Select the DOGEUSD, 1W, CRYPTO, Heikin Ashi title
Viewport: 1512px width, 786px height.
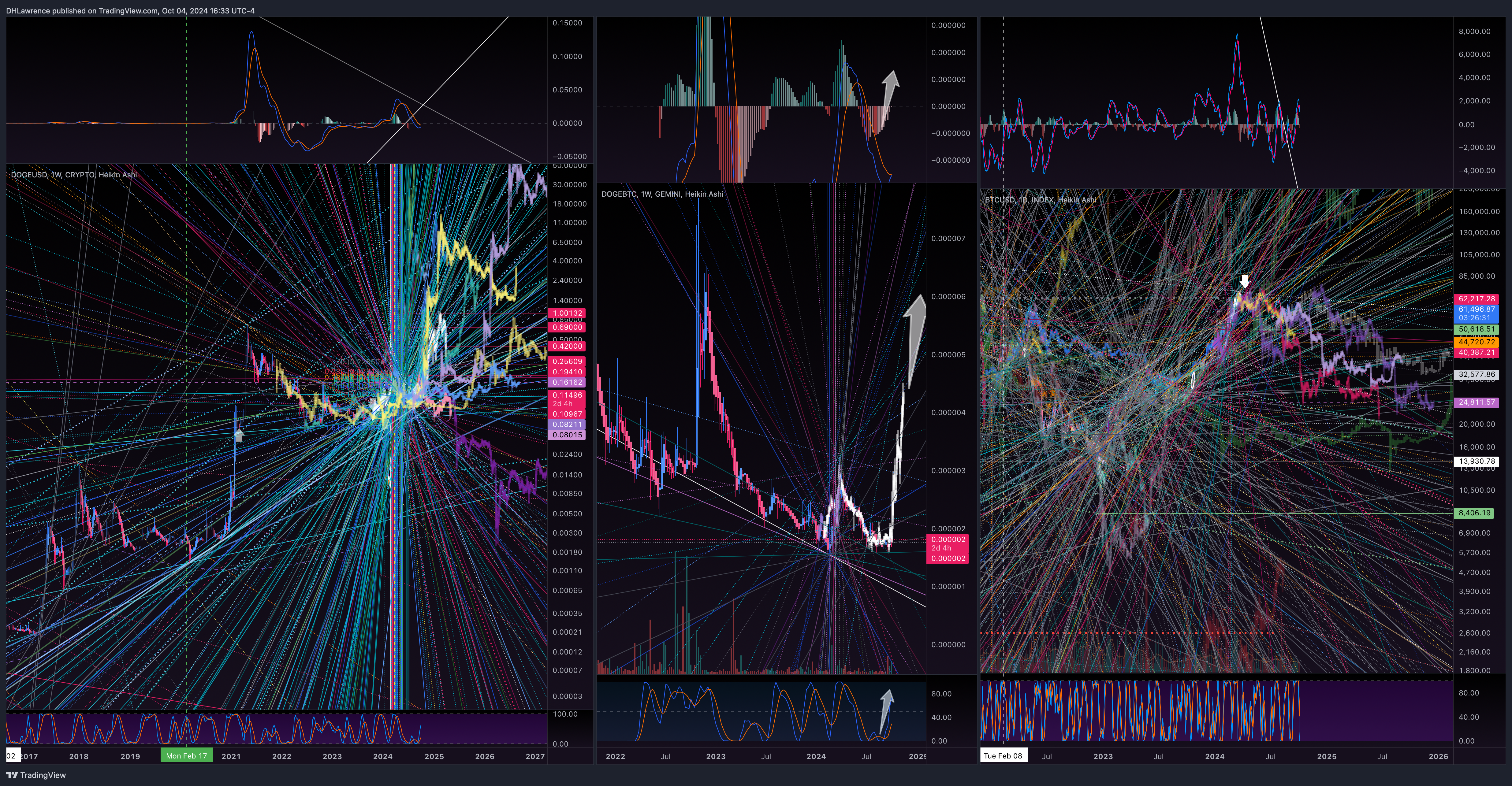pyautogui.click(x=74, y=175)
